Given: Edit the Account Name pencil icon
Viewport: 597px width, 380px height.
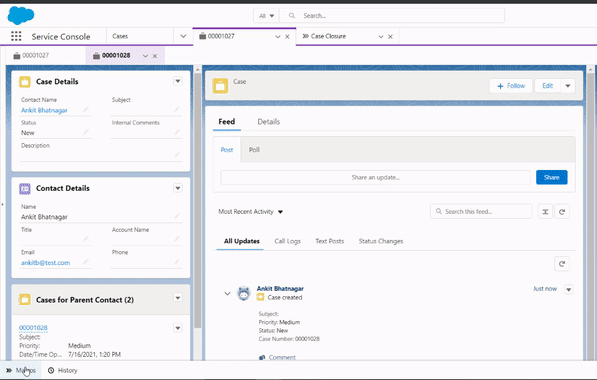Looking at the screenshot, I should click(x=177, y=239).
